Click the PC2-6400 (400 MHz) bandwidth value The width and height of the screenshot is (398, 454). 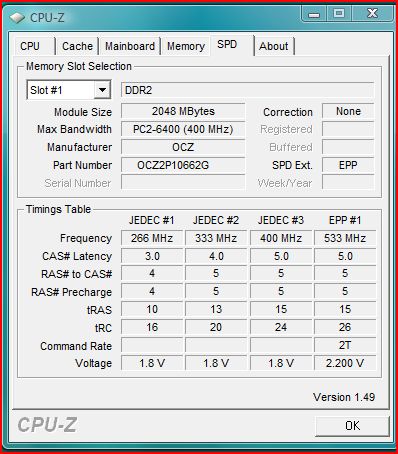click(183, 129)
